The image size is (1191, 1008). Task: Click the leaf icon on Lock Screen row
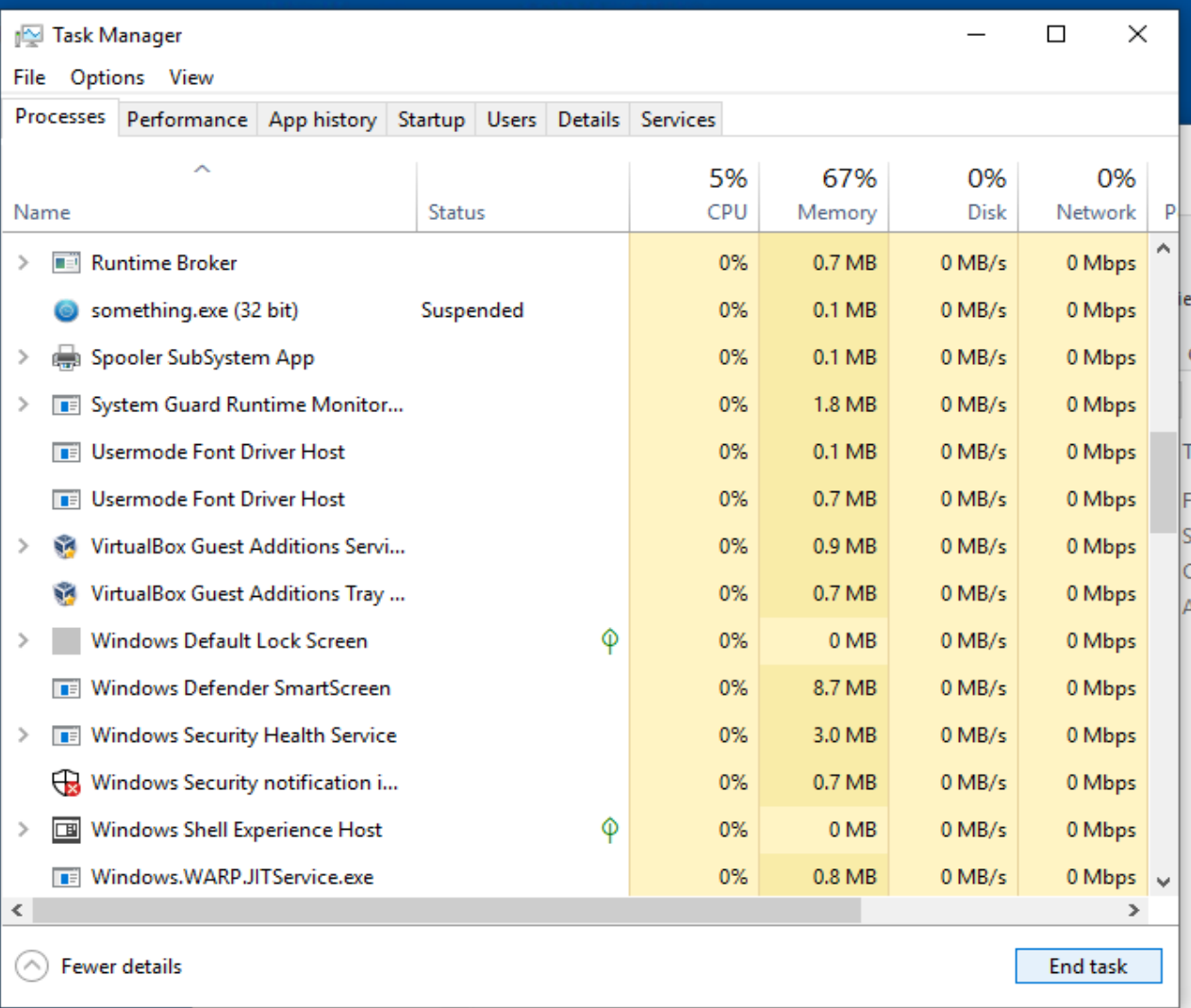point(610,641)
